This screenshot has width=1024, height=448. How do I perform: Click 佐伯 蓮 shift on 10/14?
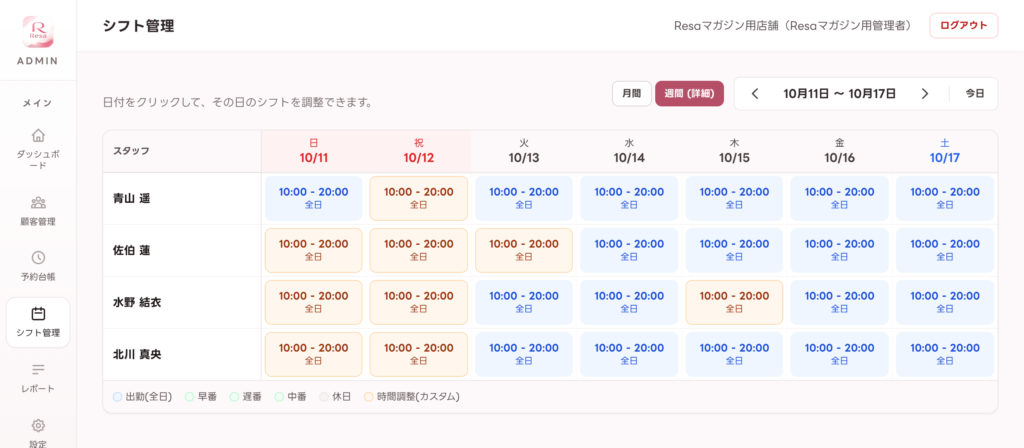click(x=629, y=250)
